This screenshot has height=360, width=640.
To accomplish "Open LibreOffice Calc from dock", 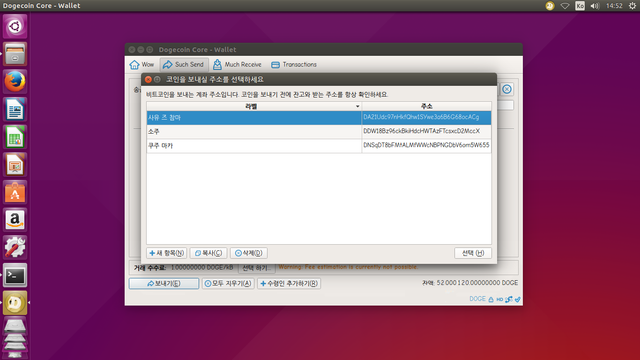I will pos(15,137).
